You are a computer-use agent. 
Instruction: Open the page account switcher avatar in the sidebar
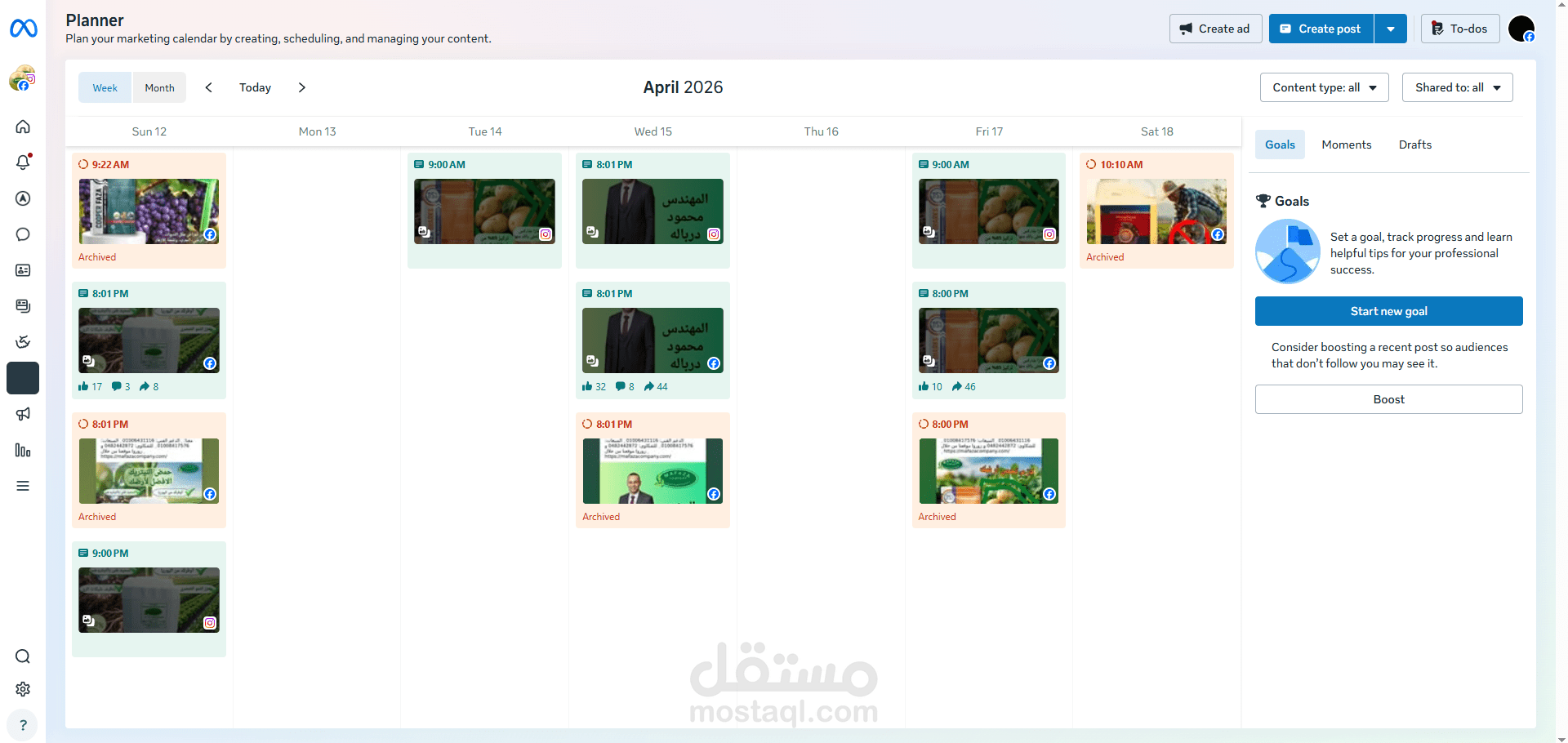23,79
